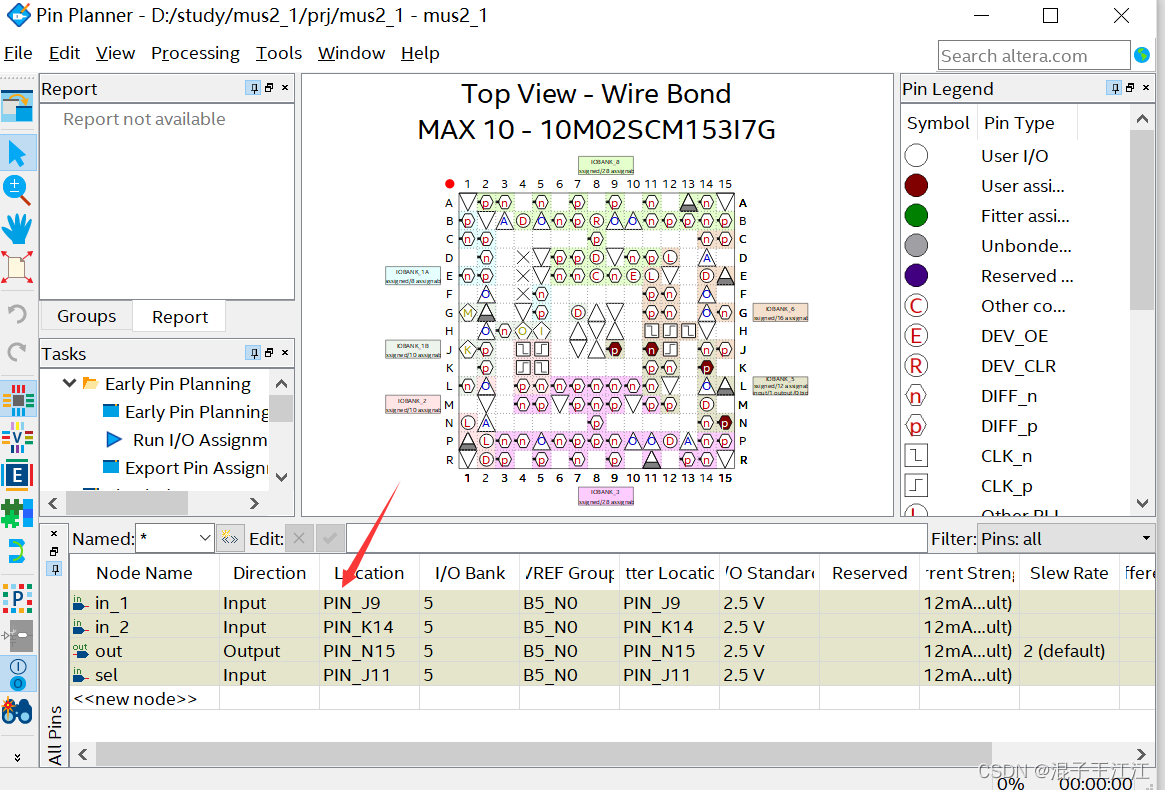
Task: Click the undo arrow in sidebar
Action: [x=17, y=314]
